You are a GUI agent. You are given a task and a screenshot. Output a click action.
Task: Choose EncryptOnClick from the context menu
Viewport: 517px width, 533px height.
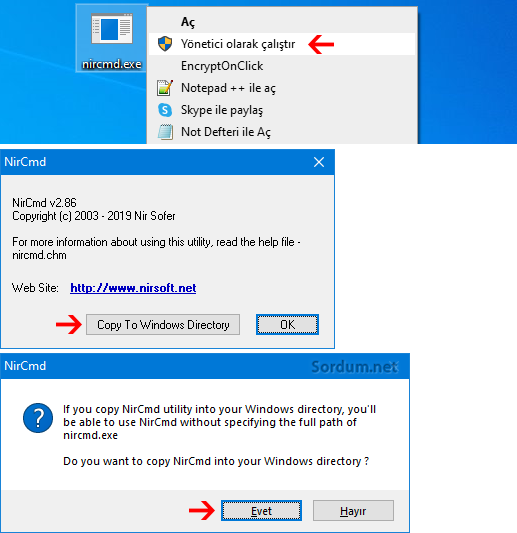point(282,66)
